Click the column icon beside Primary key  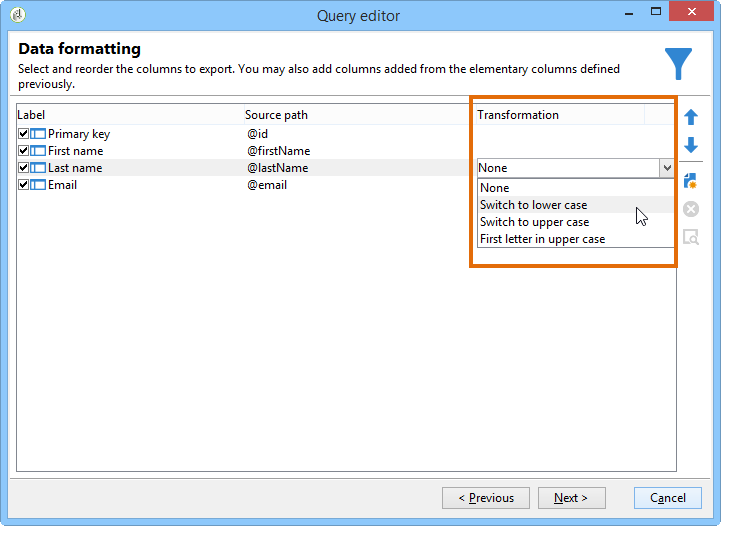click(x=38, y=134)
